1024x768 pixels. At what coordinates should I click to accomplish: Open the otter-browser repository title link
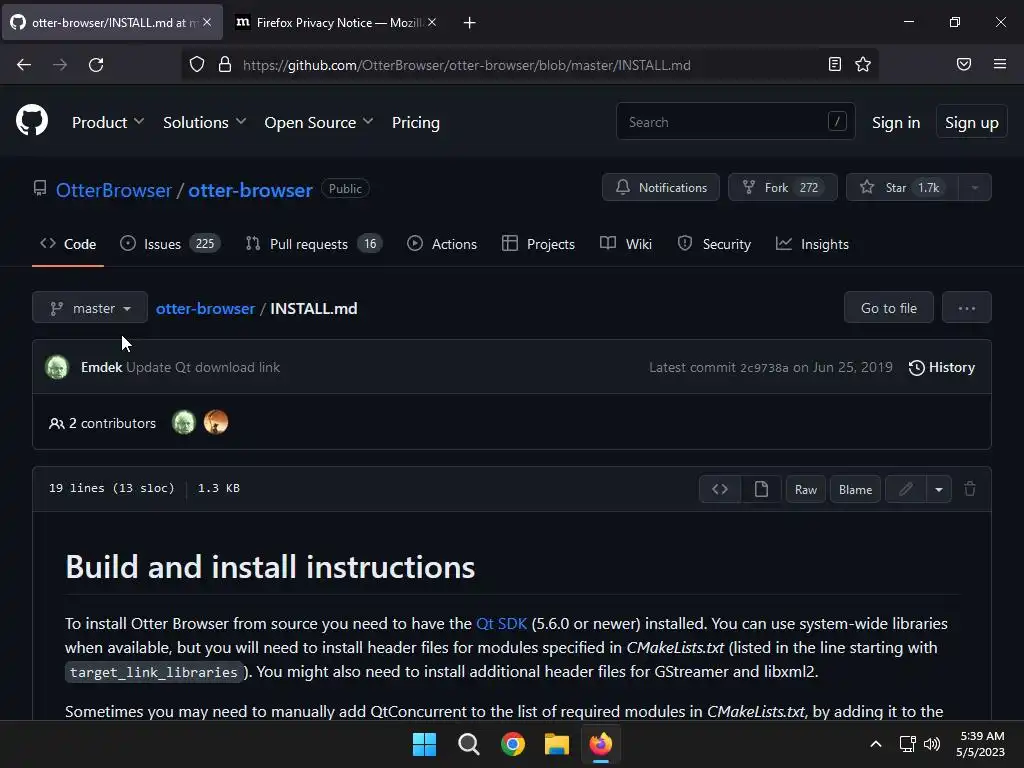tap(250, 190)
